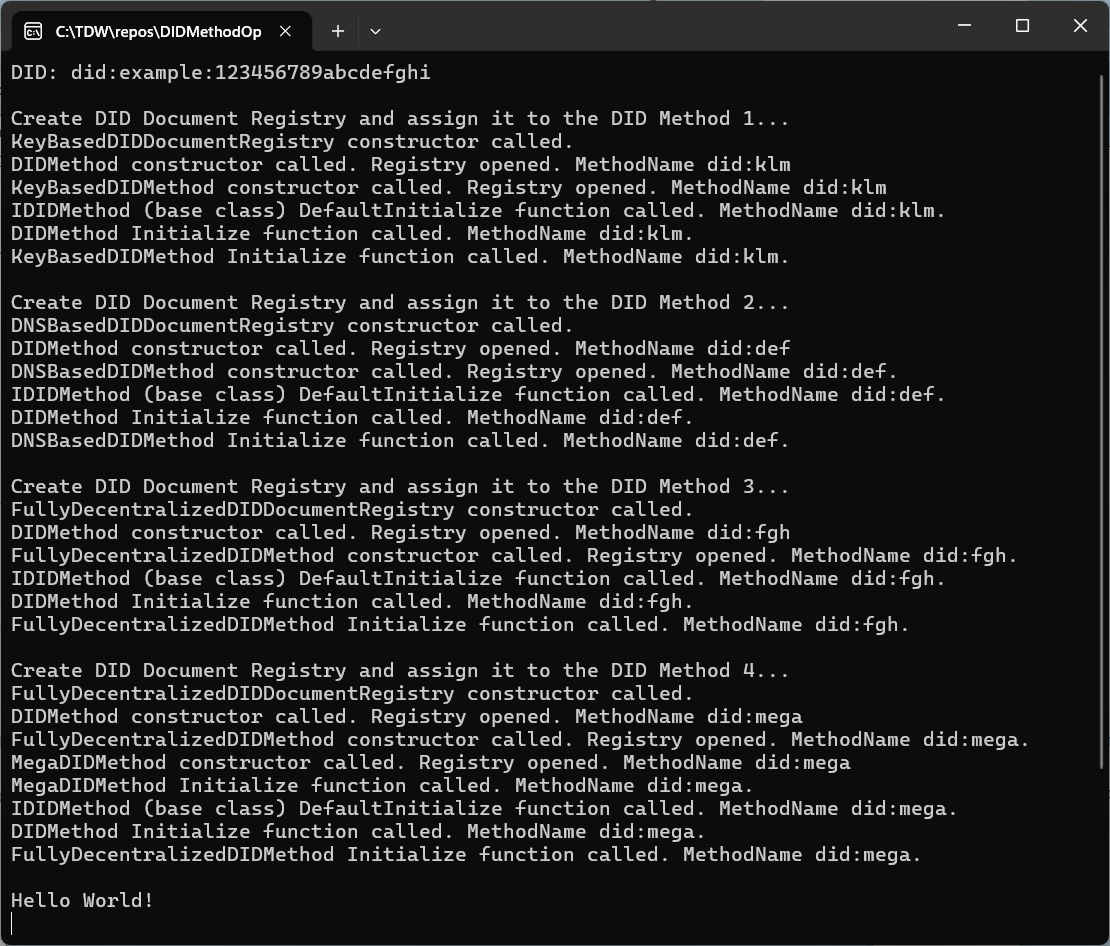1110x946 pixels.
Task: Minimize the terminal window
Action: [x=964, y=26]
